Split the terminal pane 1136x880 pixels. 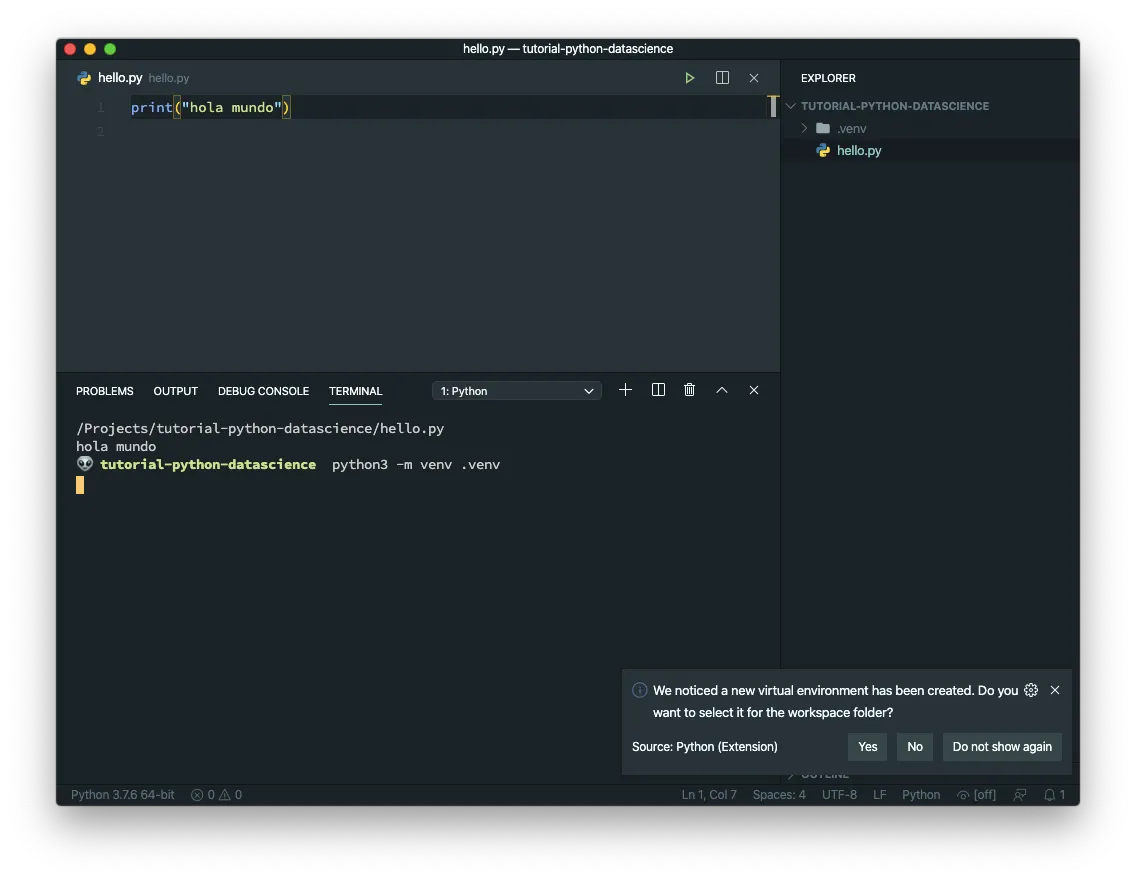658,390
